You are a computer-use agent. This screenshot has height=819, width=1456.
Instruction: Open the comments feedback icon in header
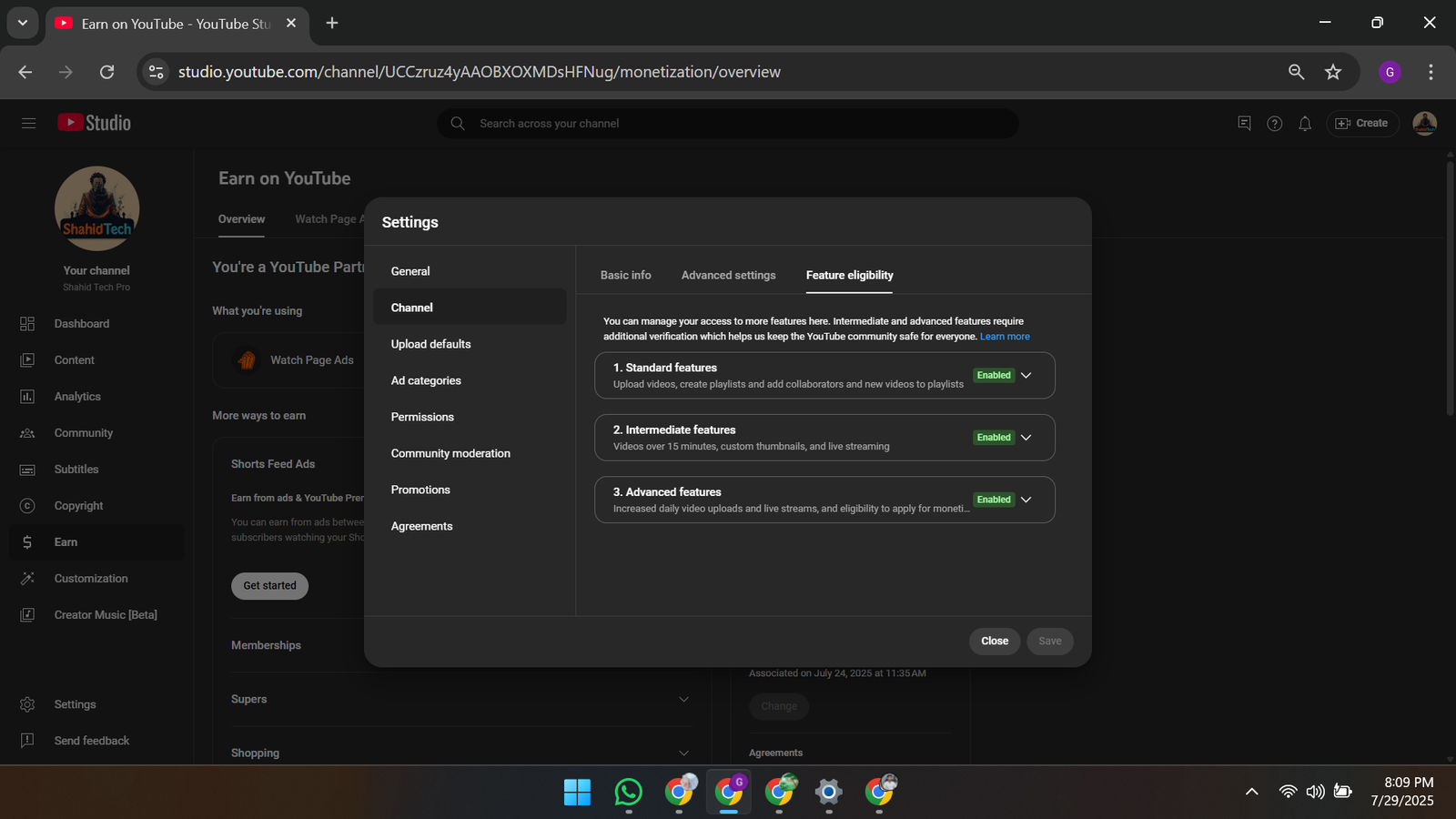pos(1244,123)
